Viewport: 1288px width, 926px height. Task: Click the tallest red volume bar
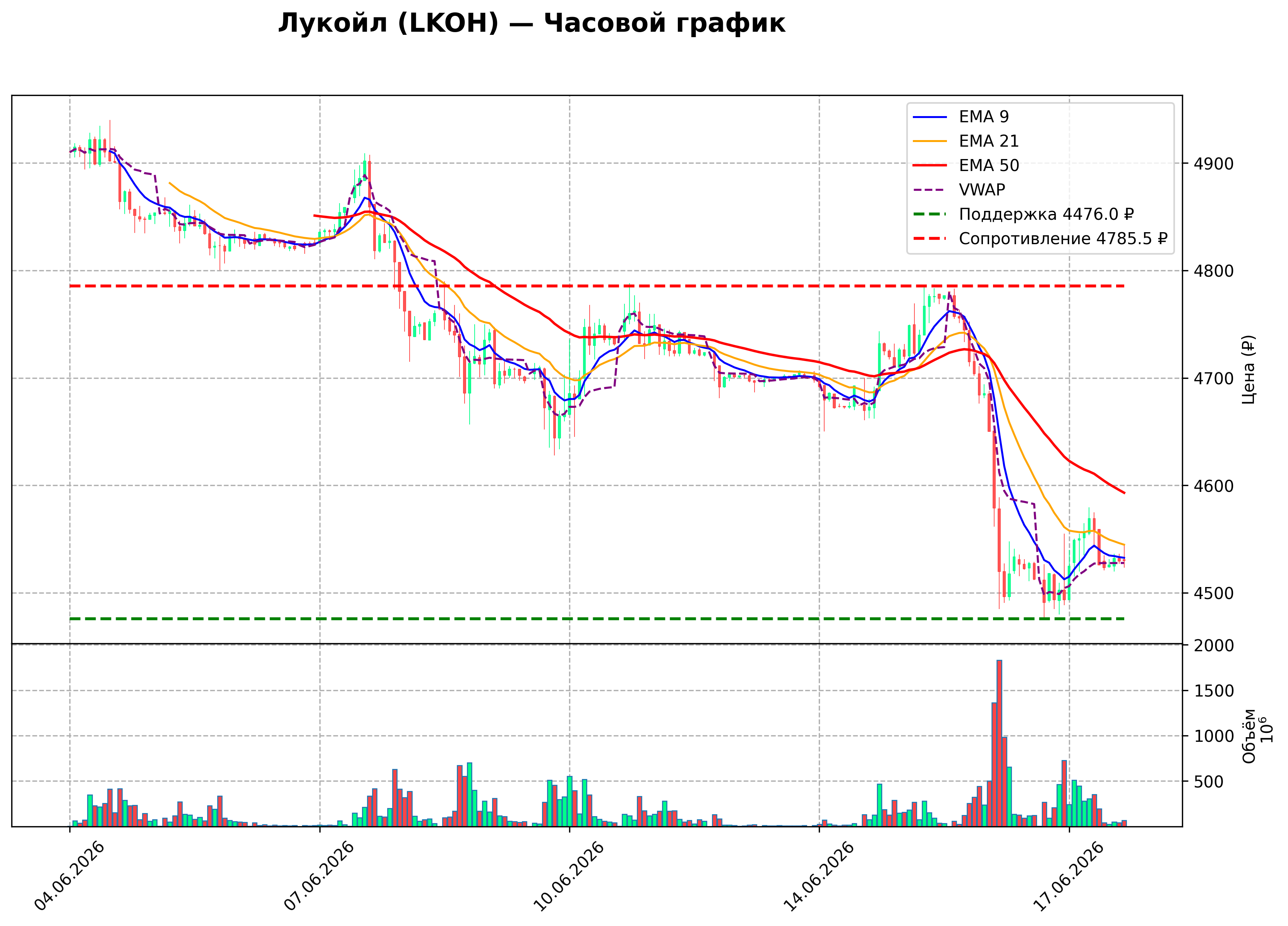[x=1000, y=743]
